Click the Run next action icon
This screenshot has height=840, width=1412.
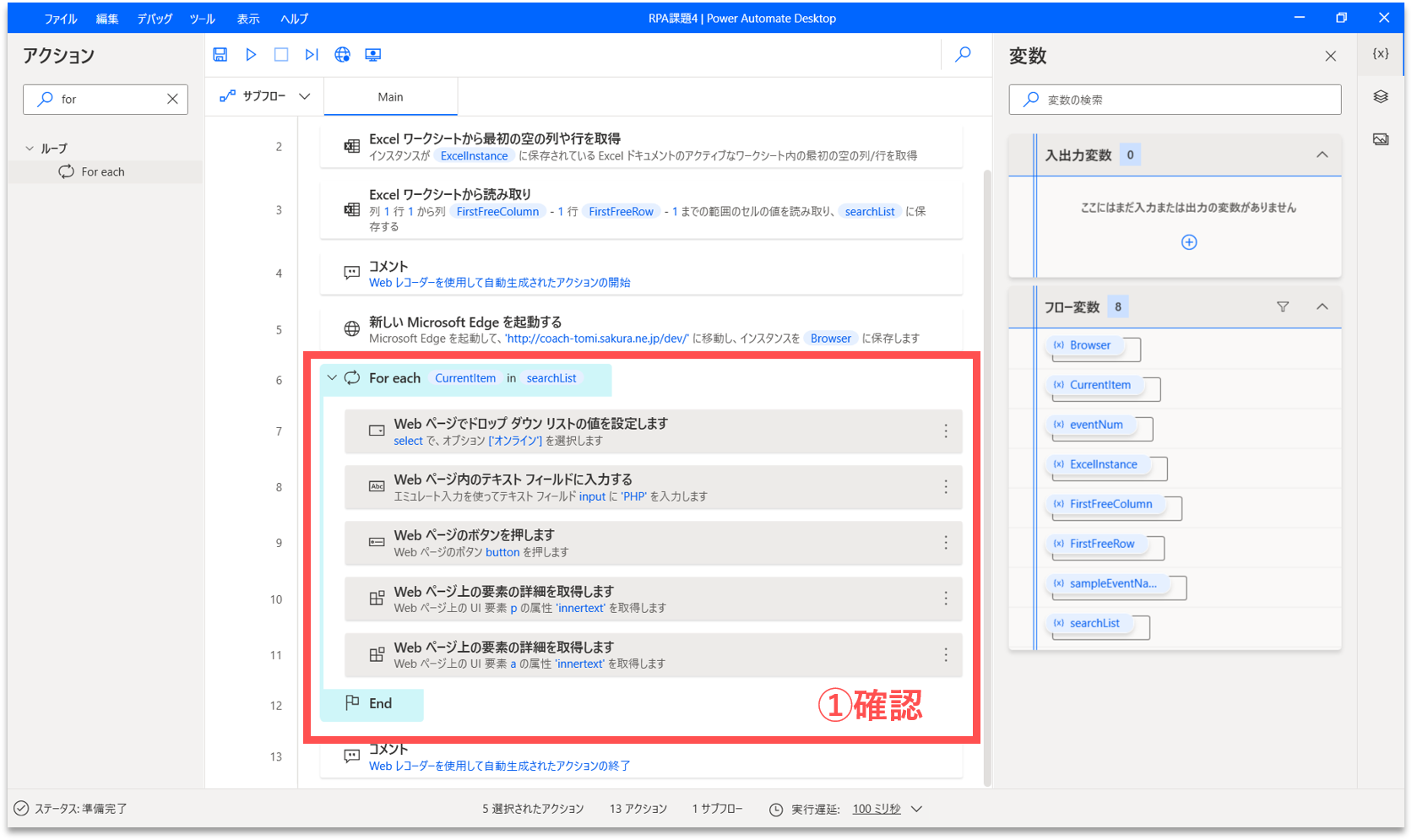(312, 55)
